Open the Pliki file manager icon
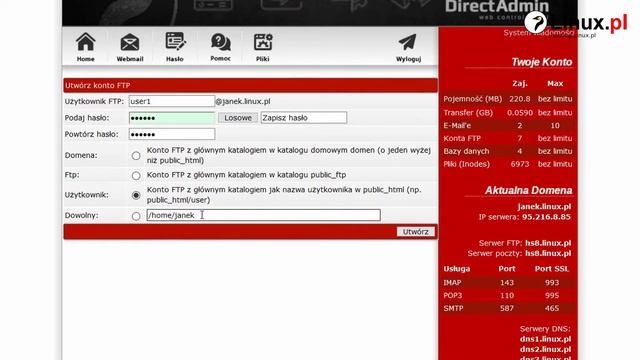640x360 pixels. (263, 42)
